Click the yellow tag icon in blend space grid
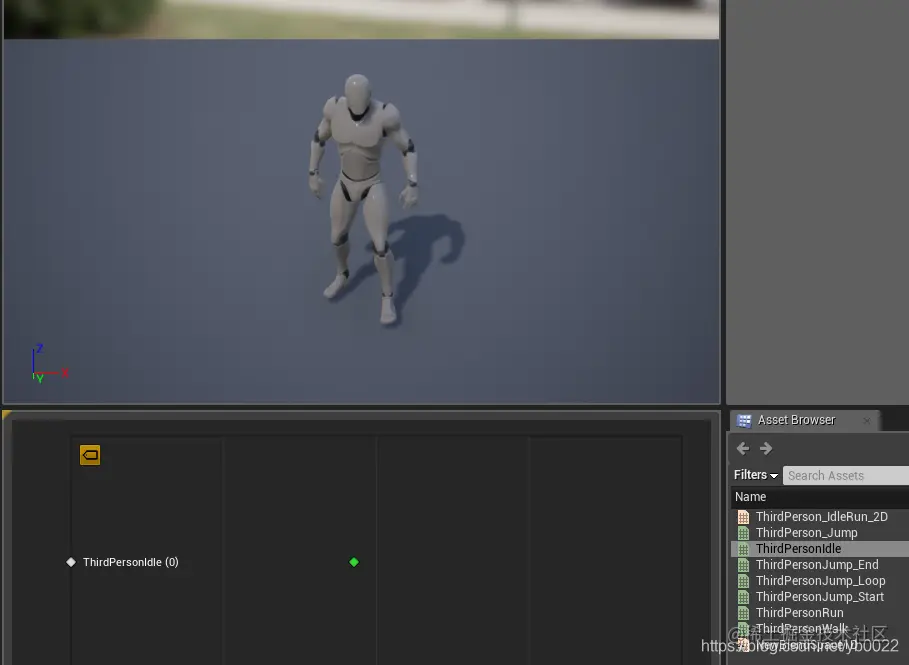 (x=90, y=455)
